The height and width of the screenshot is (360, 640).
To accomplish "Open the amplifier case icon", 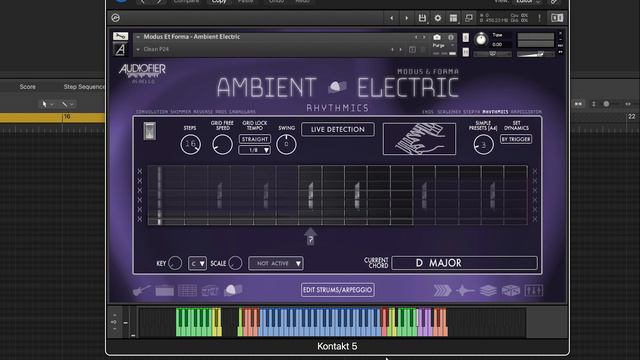I will pyautogui.click(x=164, y=291).
